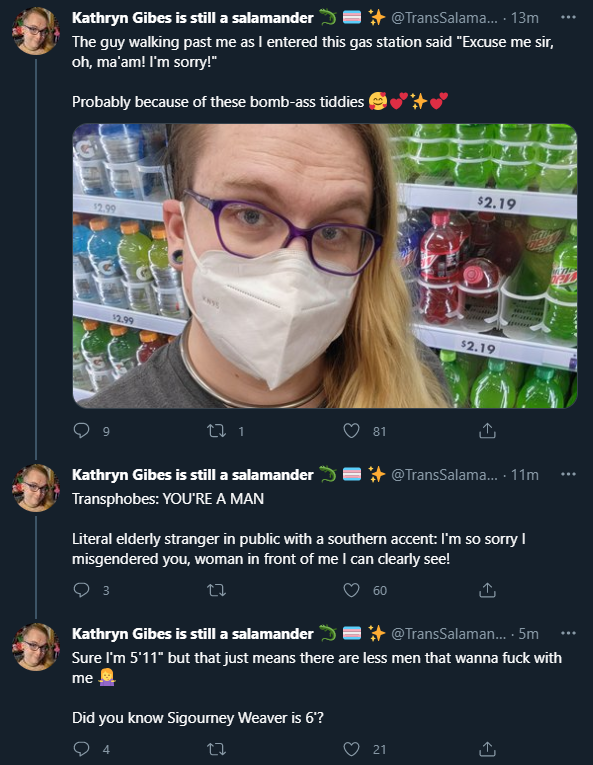Reply to the 'Transphobes: YOU'RE A MAN' tweet
593x765 pixels.
coord(82,590)
